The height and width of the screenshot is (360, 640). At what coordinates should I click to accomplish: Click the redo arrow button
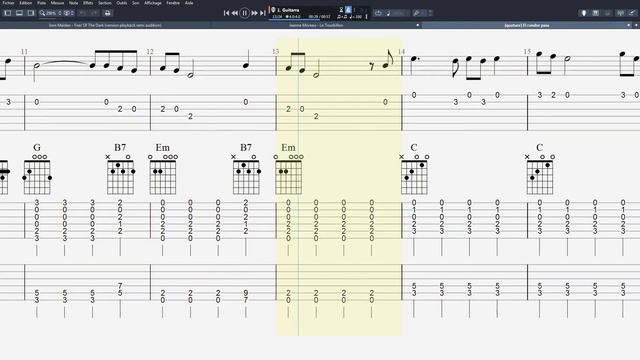[x=94, y=13]
